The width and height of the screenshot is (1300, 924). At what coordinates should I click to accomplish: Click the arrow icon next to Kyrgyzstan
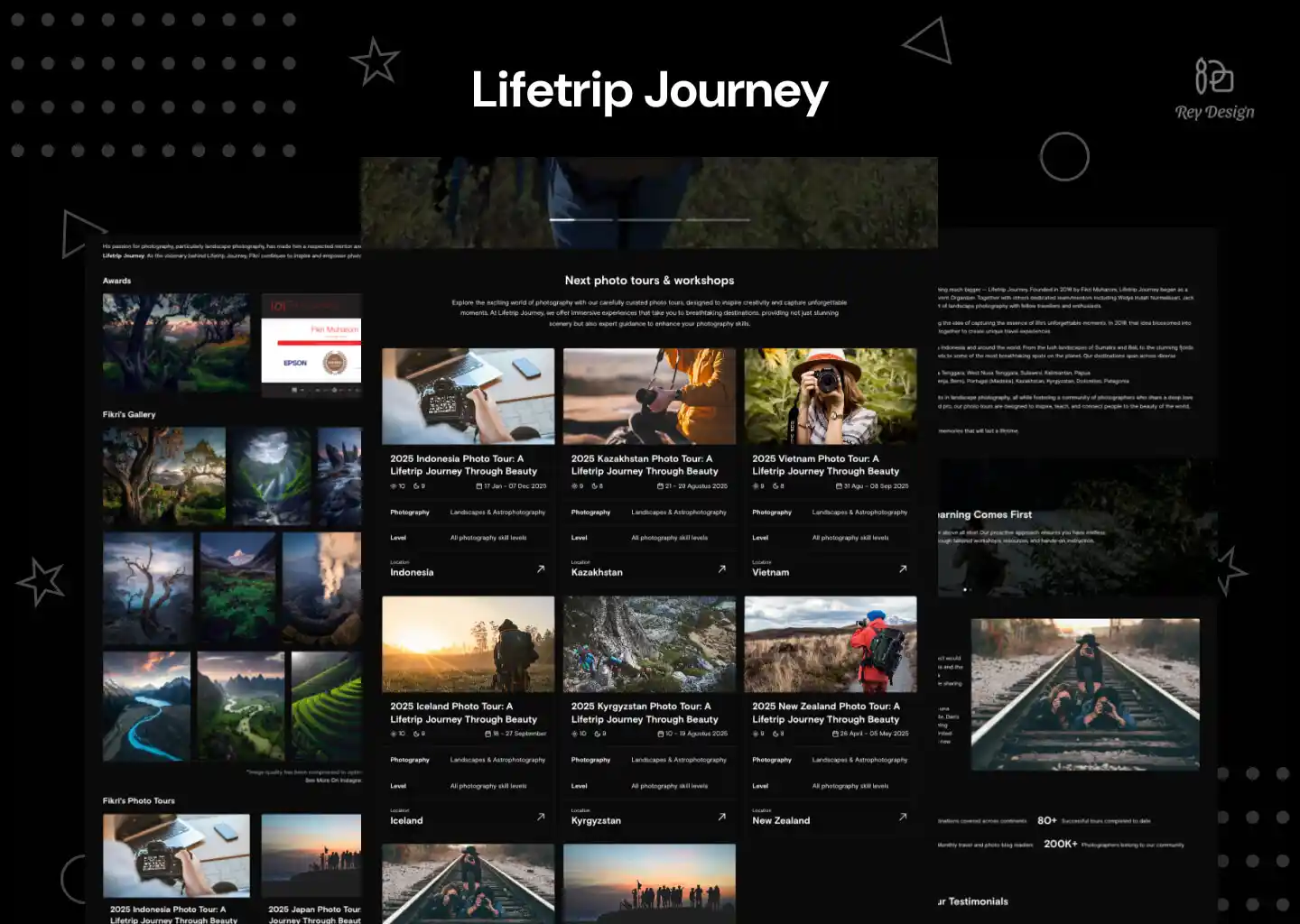coord(721,818)
